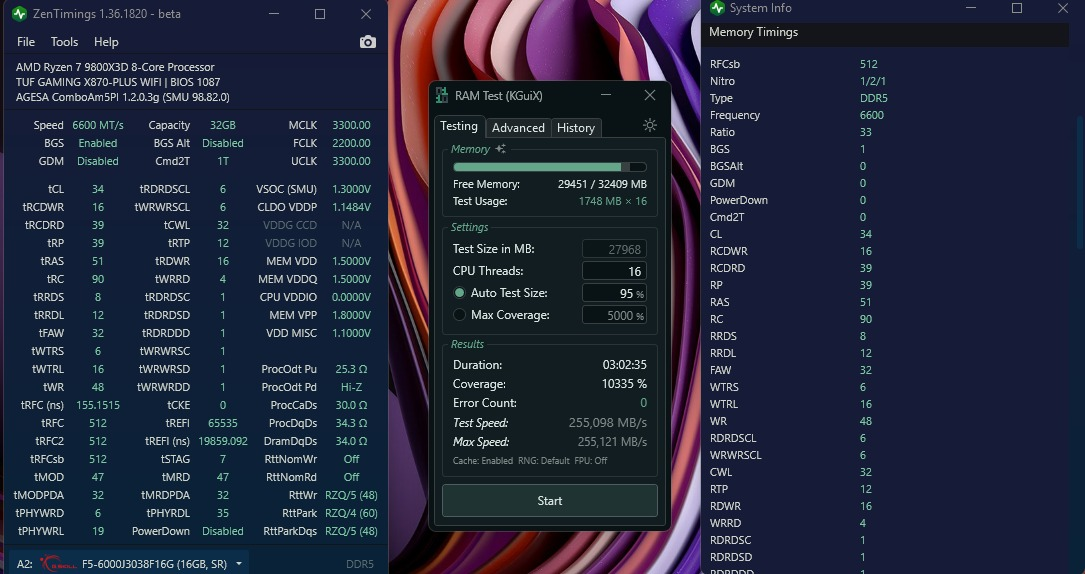Click the CLDO VDDP value 1.1484V
Screen dimensions: 1085x574
pos(351,207)
